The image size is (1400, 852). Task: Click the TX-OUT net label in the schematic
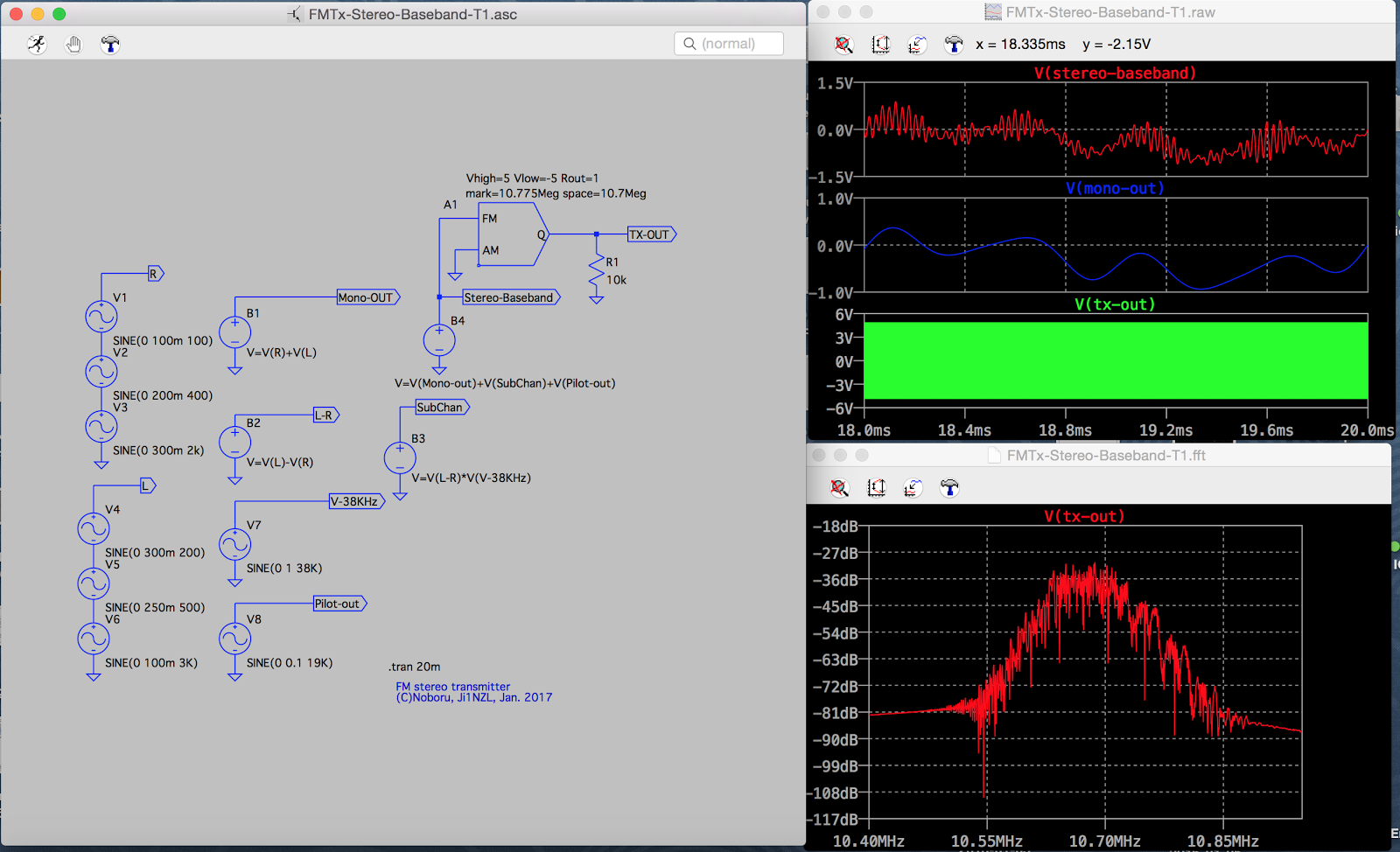tap(651, 234)
